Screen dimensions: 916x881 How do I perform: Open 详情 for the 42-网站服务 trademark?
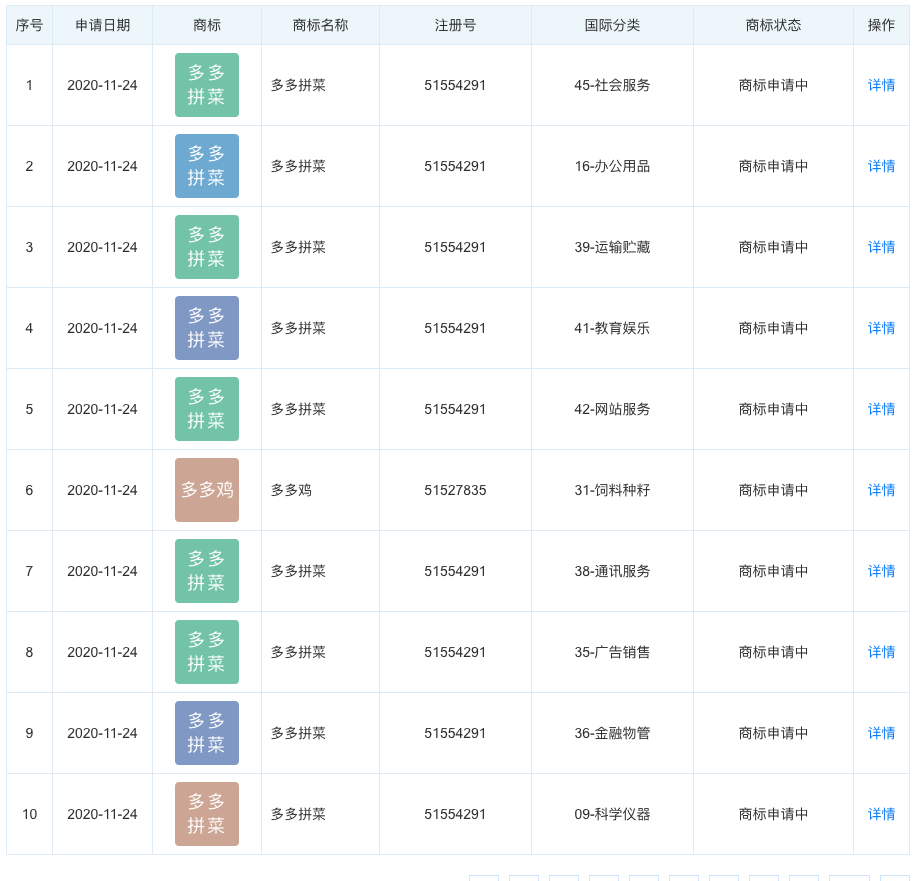881,409
